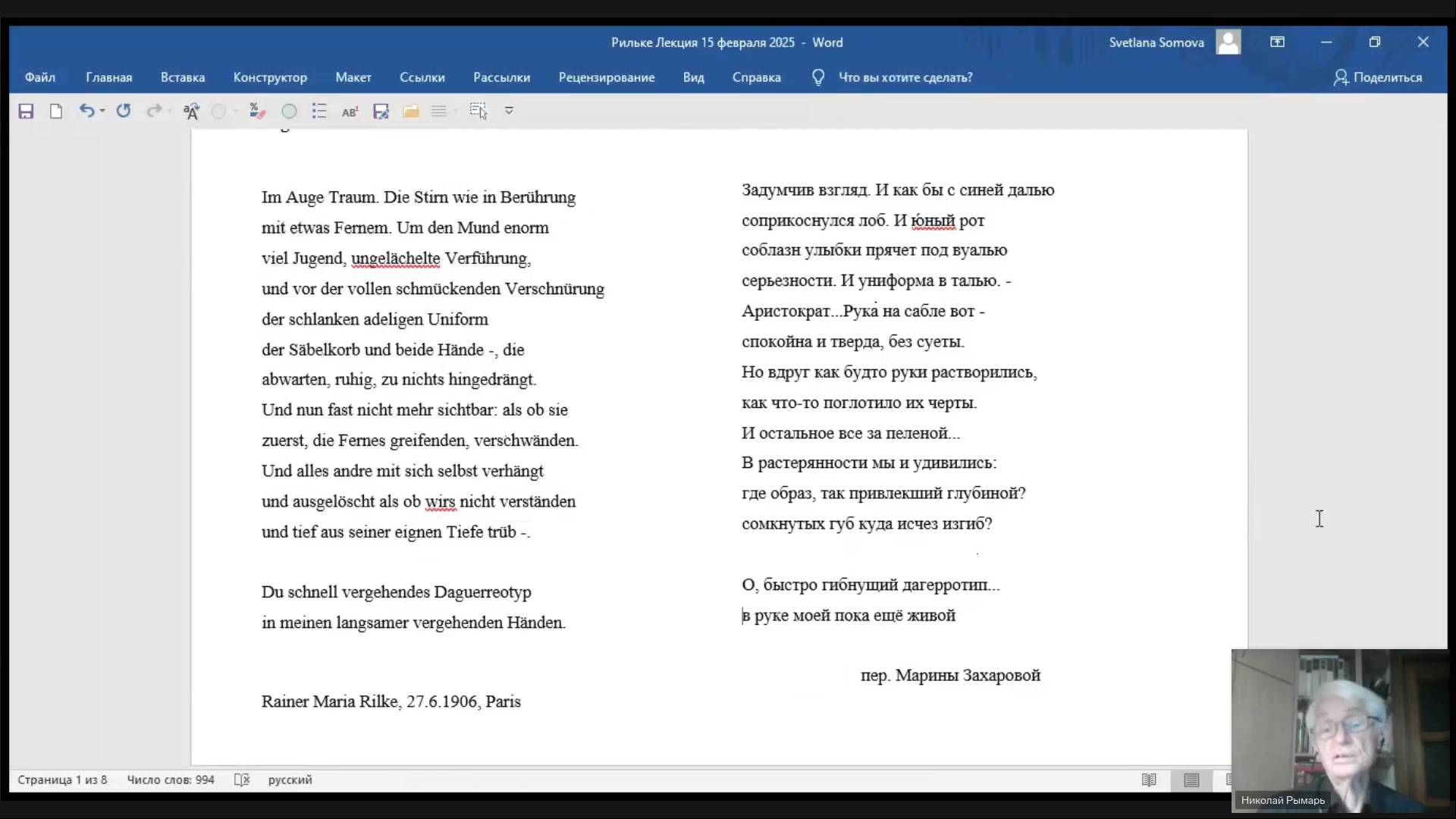Switch to Read Mode view
The height and width of the screenshot is (819, 1456).
[x=1149, y=780]
